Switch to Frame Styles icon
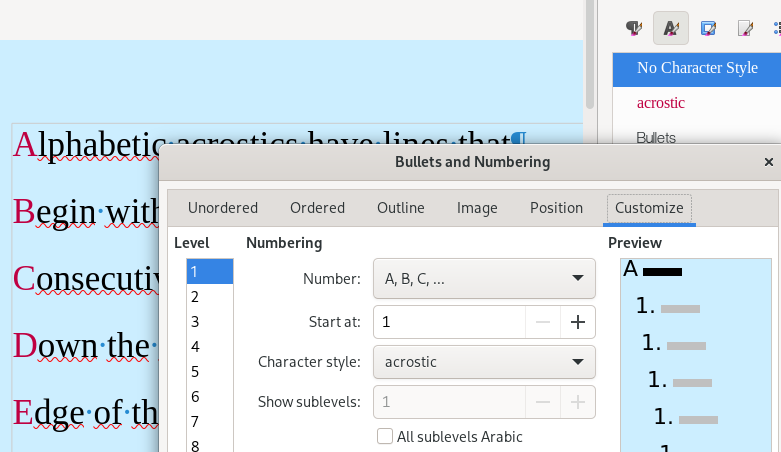 point(708,28)
